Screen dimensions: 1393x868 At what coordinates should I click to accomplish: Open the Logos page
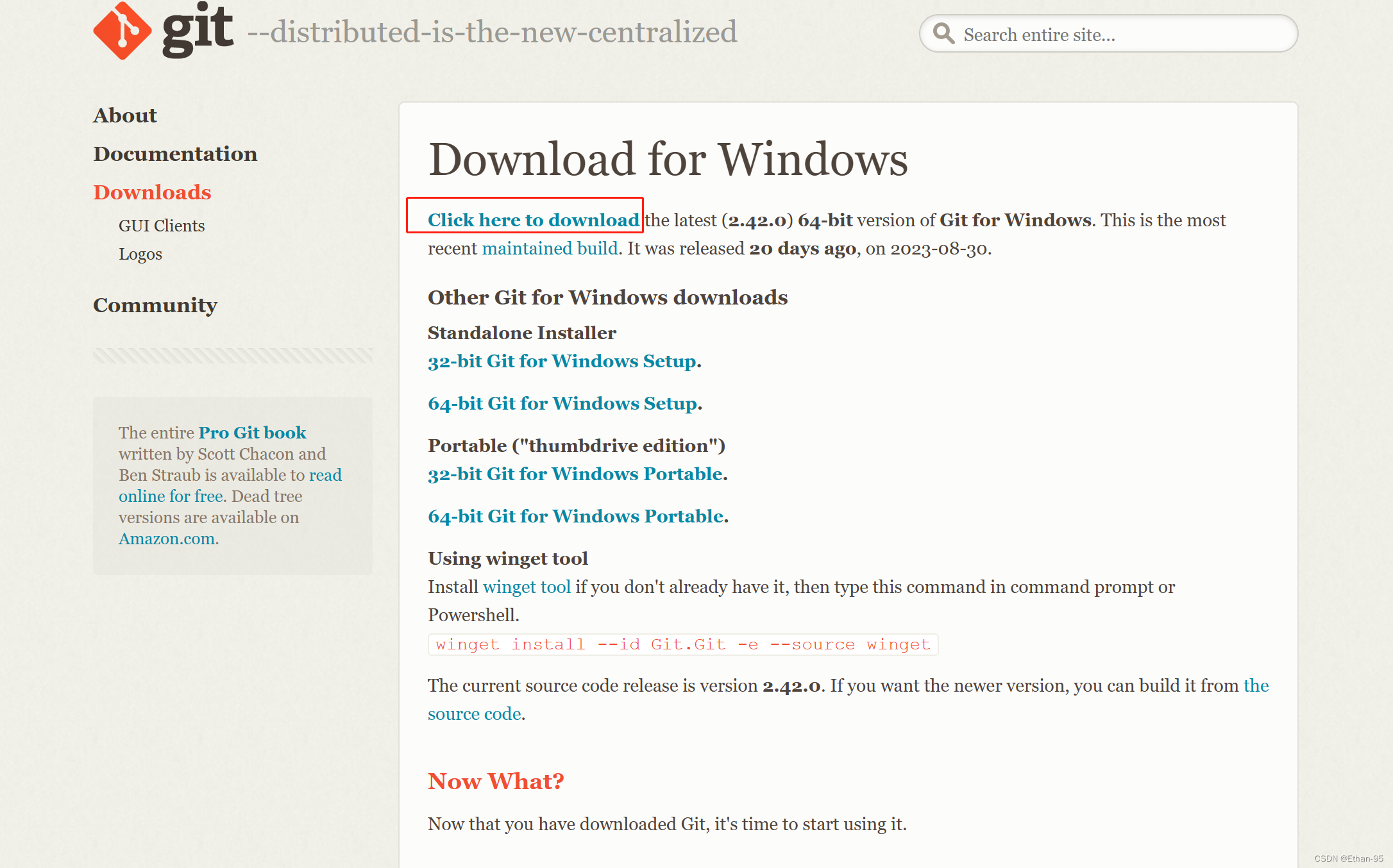tap(140, 254)
